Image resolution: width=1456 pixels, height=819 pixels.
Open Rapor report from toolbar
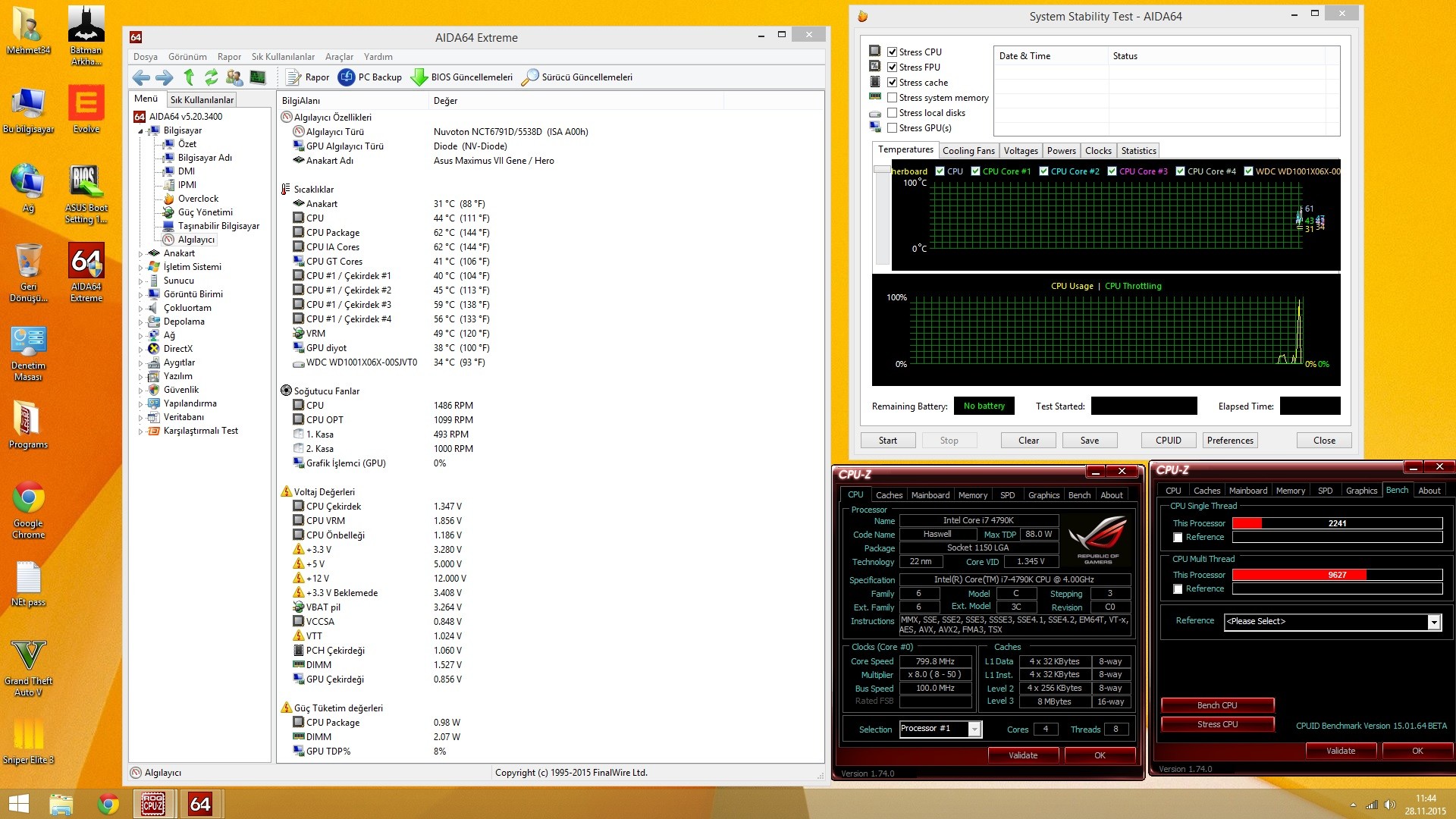(x=308, y=77)
